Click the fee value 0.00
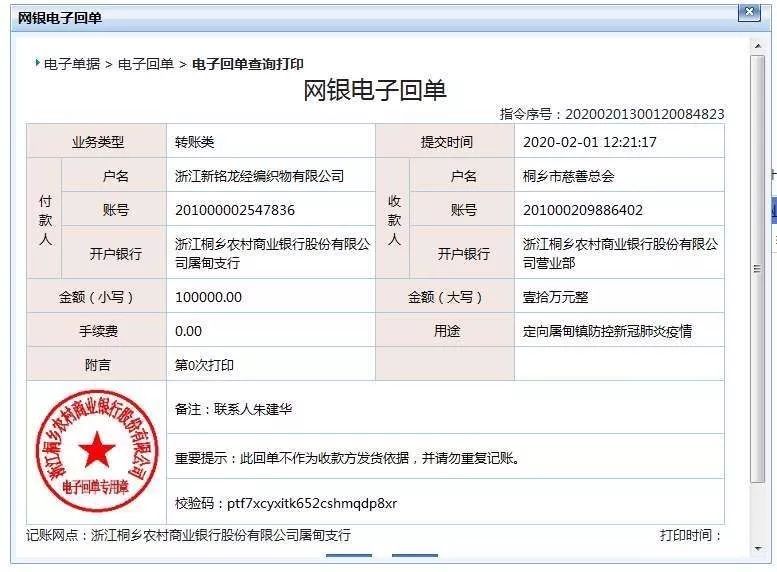This screenshot has width=777, height=572. [188, 331]
